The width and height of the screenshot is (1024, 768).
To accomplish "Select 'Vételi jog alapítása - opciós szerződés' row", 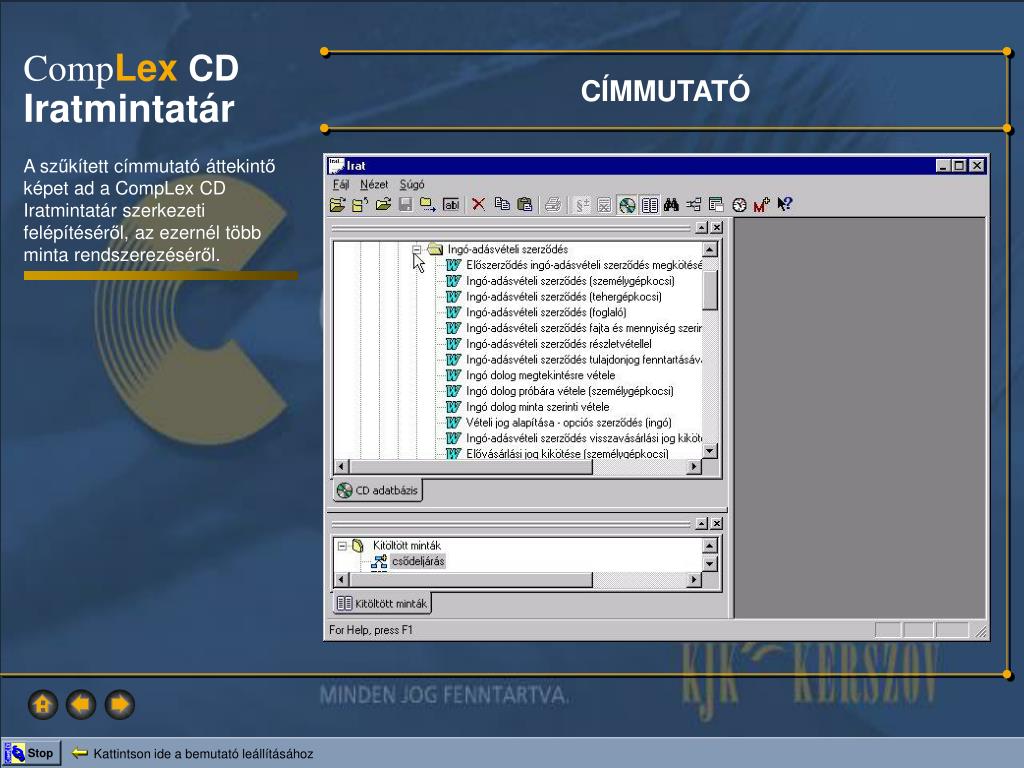I will coord(559,423).
